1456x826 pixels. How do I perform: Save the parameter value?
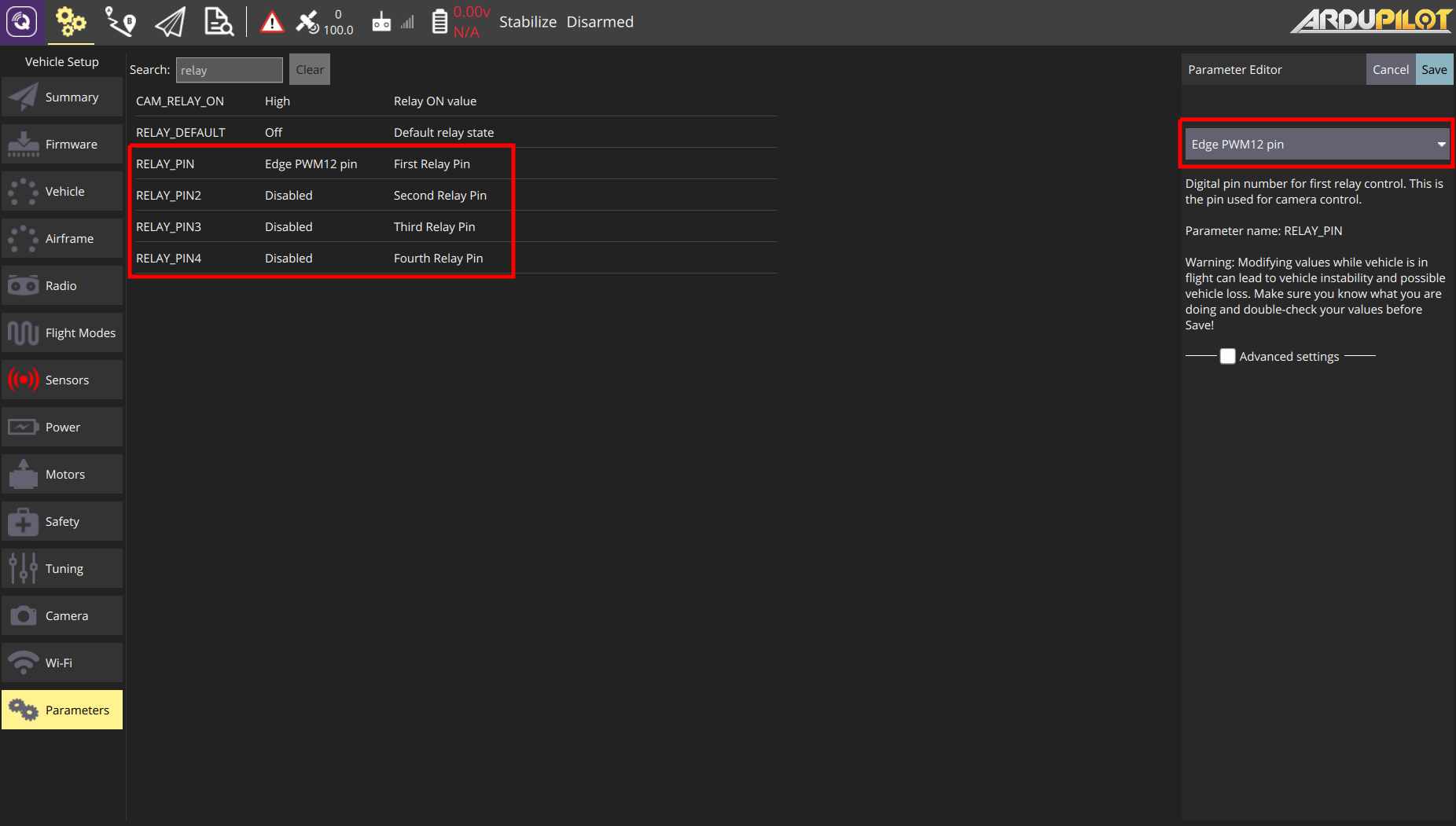click(x=1434, y=70)
